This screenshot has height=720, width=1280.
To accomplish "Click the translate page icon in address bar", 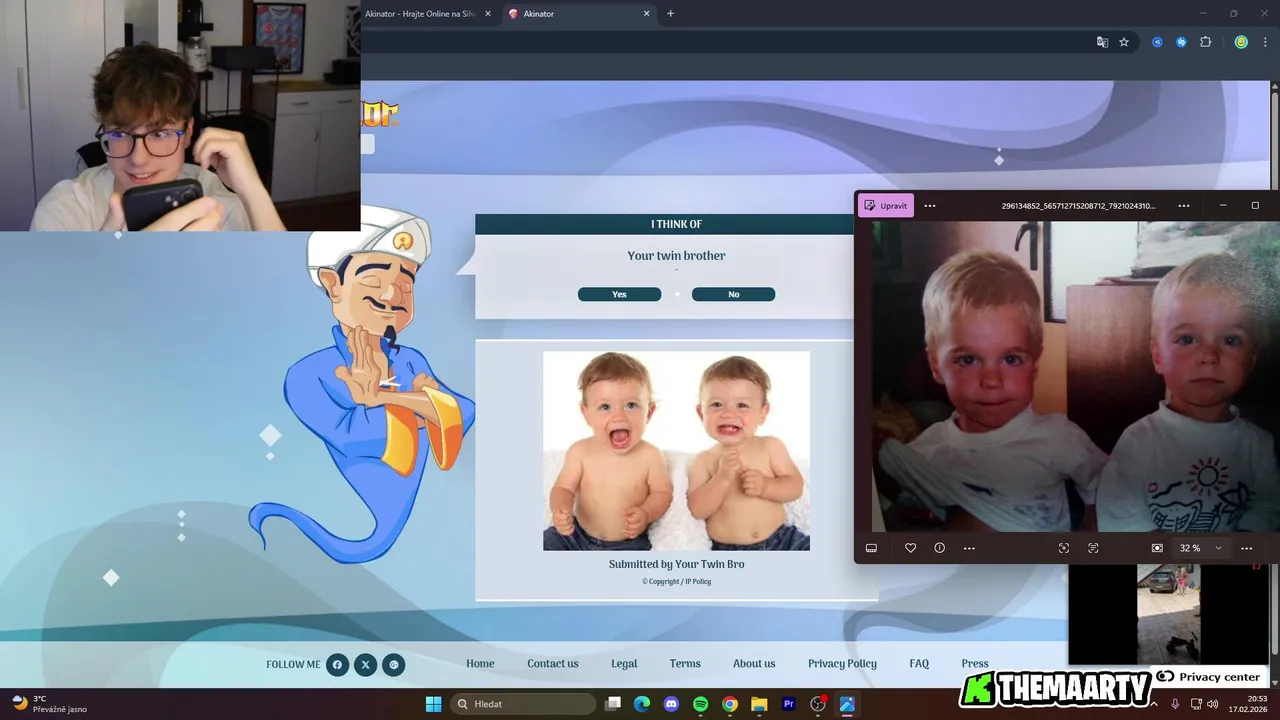I will click(x=1102, y=42).
